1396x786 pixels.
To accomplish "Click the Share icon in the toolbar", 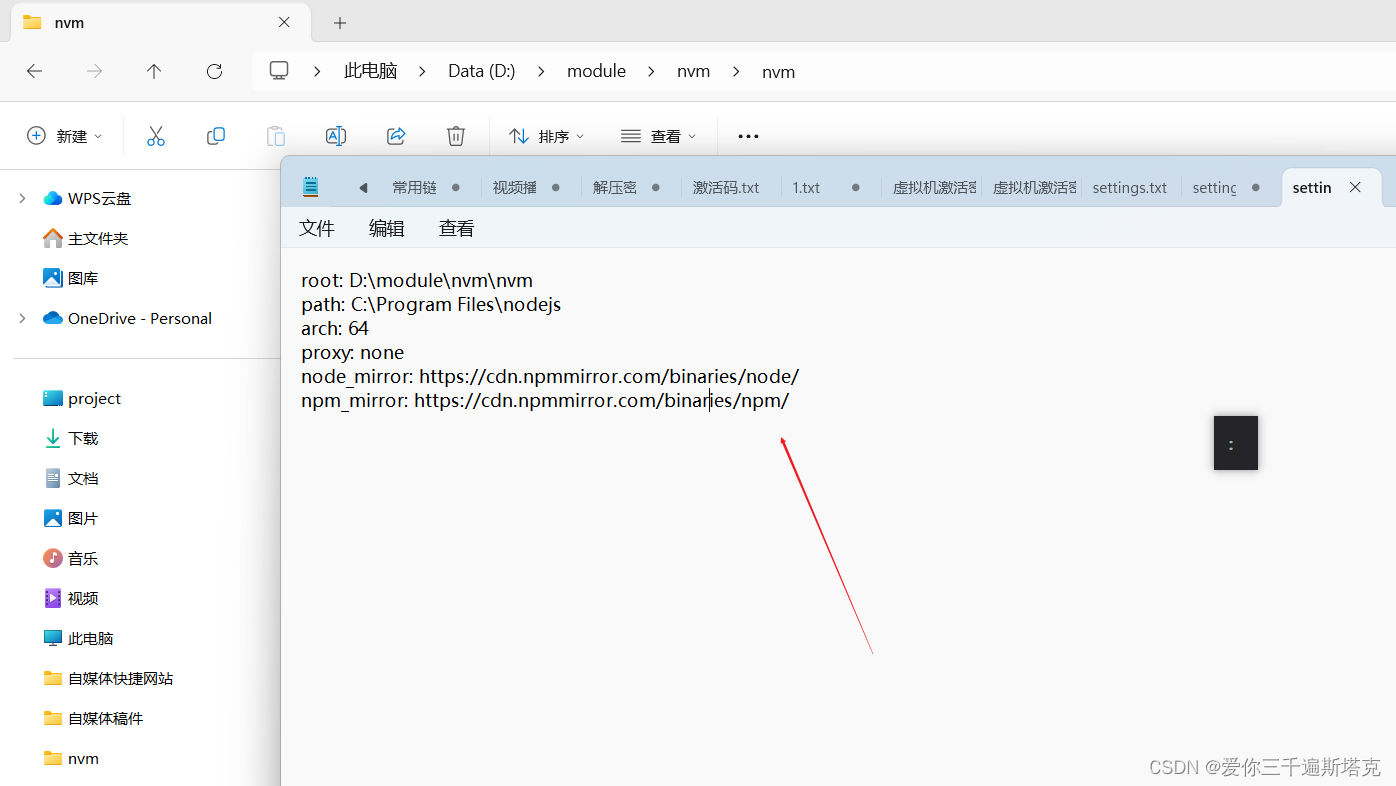I will (396, 135).
